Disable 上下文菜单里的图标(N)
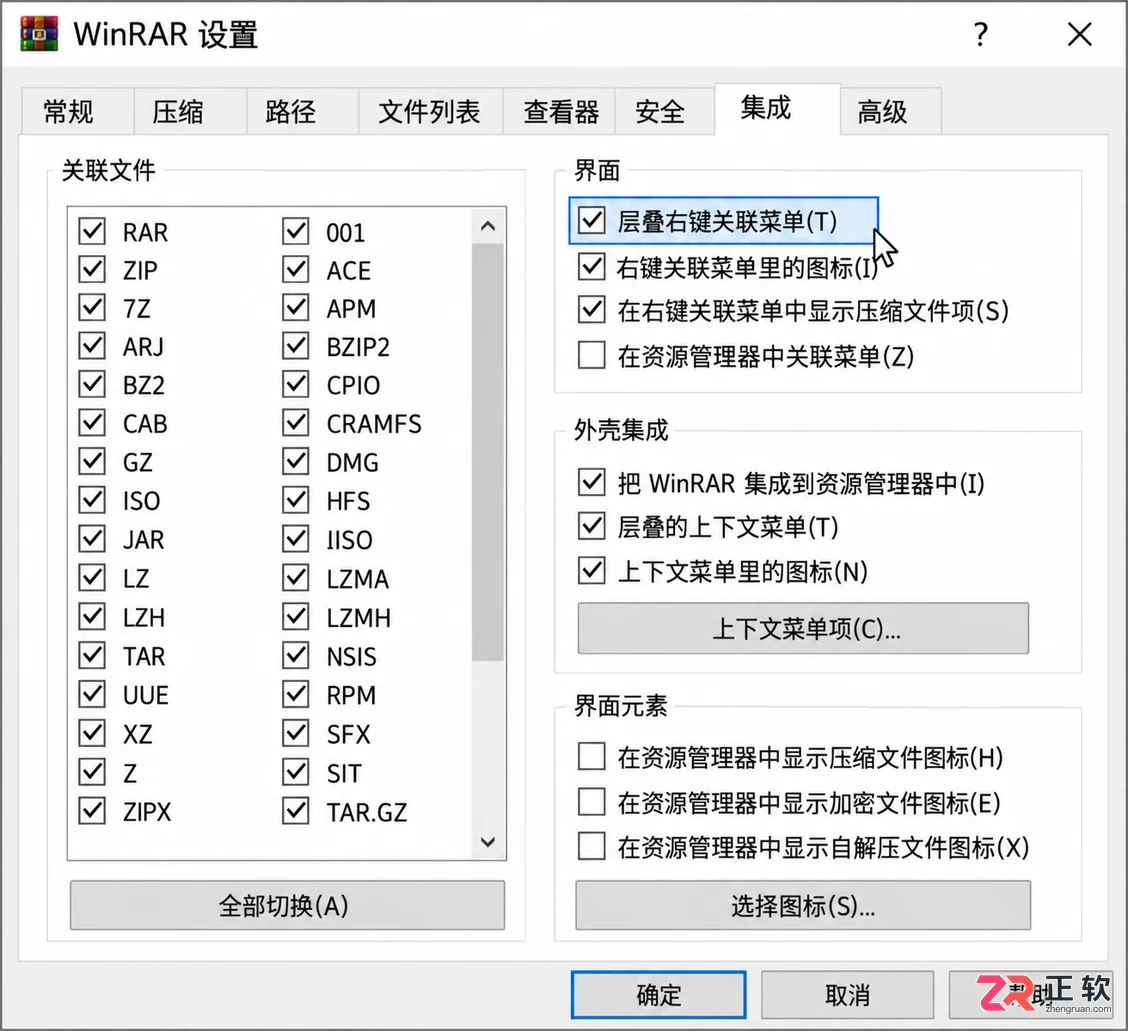The height and width of the screenshot is (1031, 1128). coord(591,571)
